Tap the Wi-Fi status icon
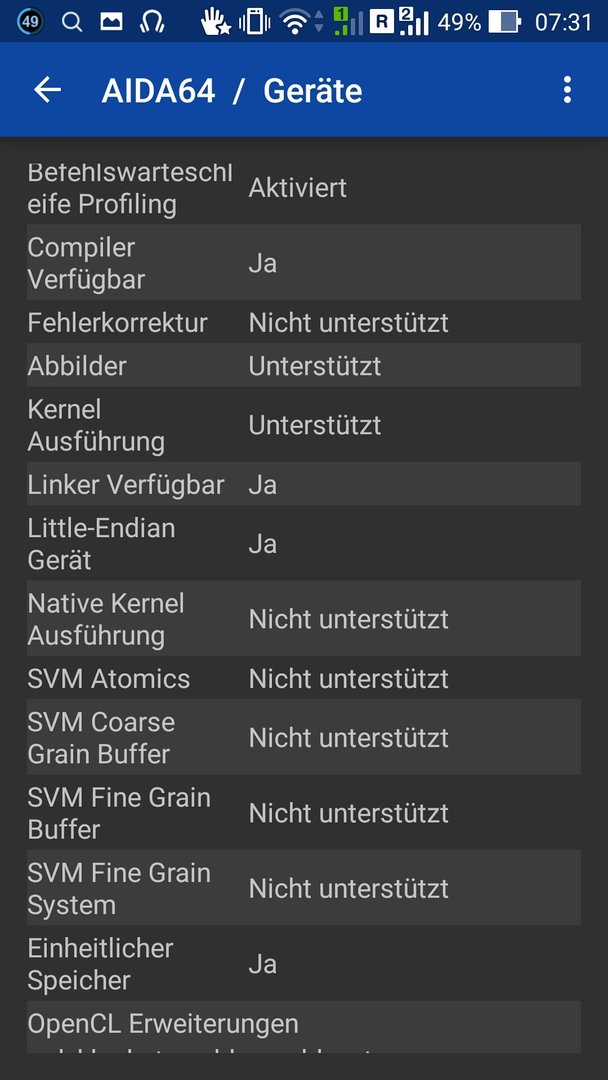Screen dimensions: 608x1080 coord(295,22)
